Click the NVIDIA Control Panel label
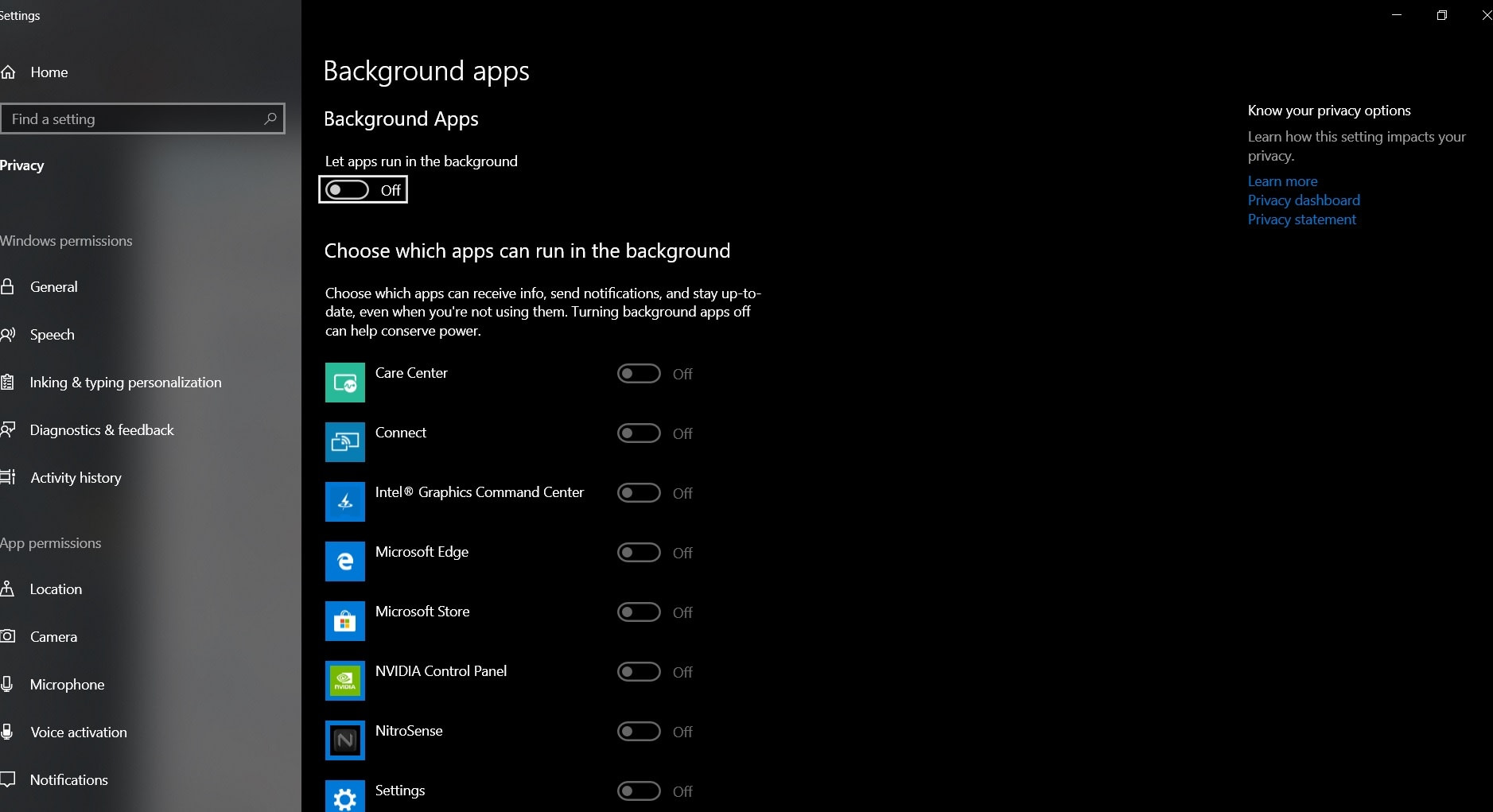The width and height of the screenshot is (1493, 812). pos(441,671)
